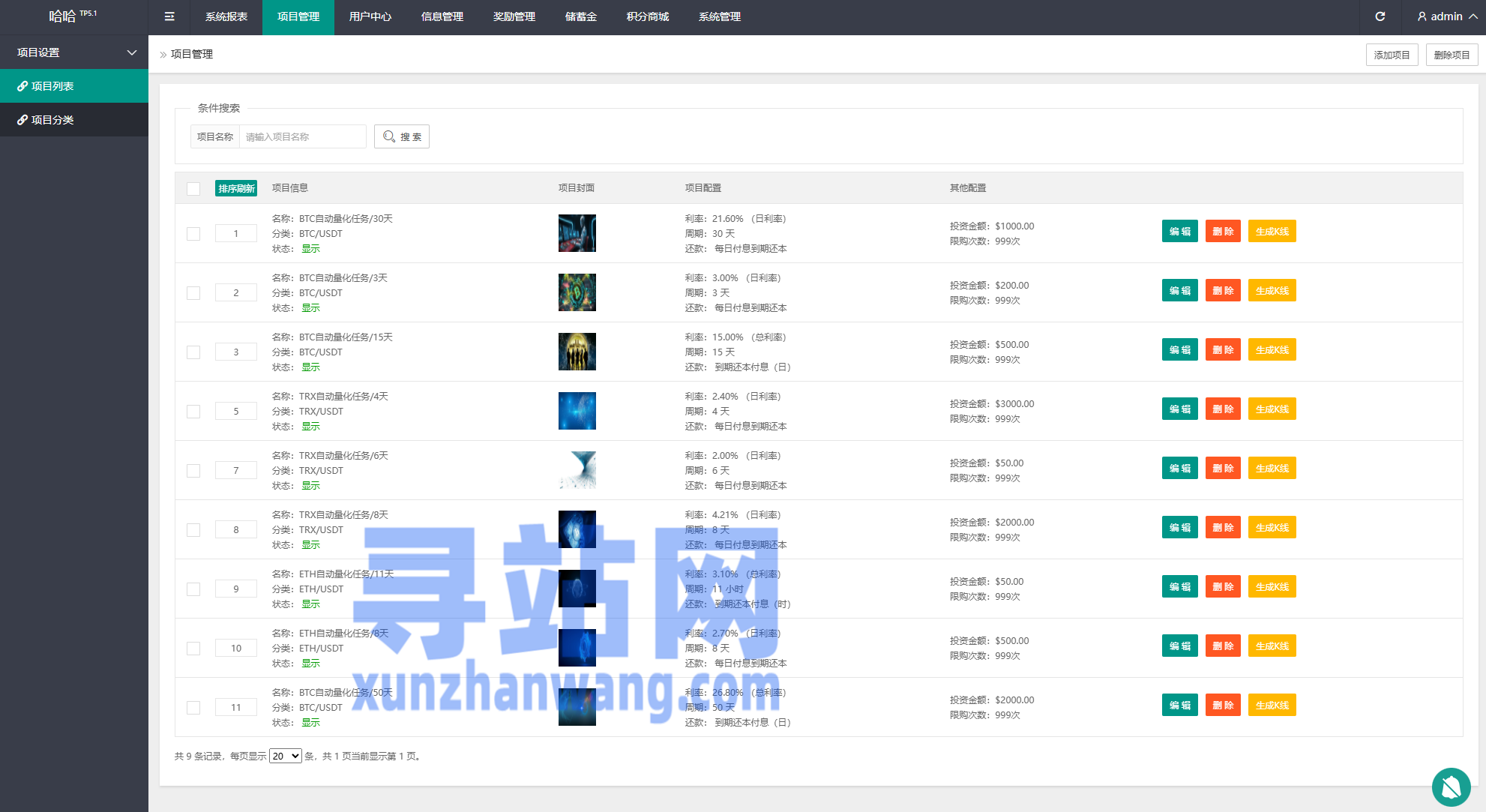Collapse the 项目设置 sidebar section

(132, 52)
